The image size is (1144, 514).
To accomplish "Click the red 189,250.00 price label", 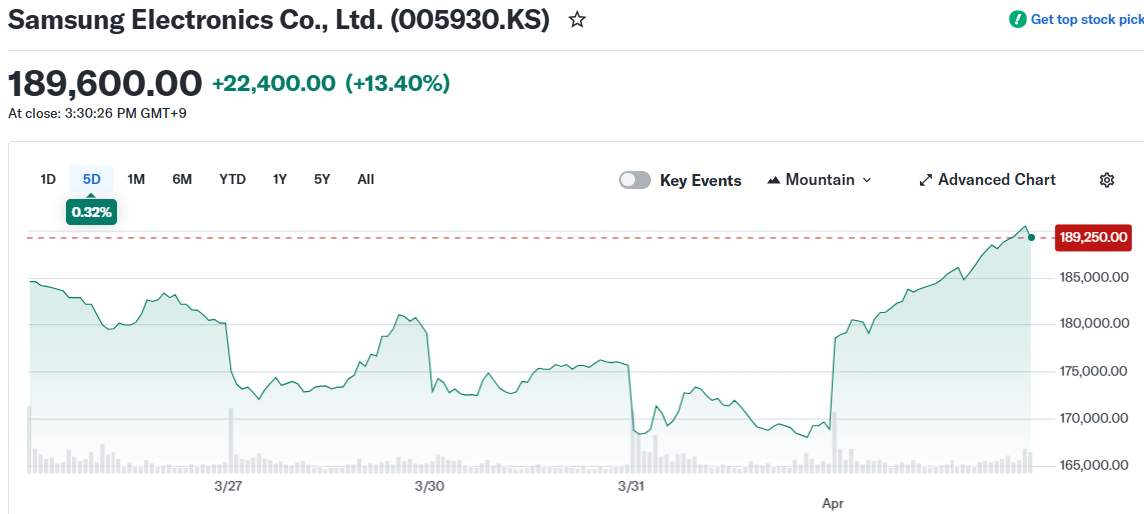I will pyautogui.click(x=1094, y=238).
